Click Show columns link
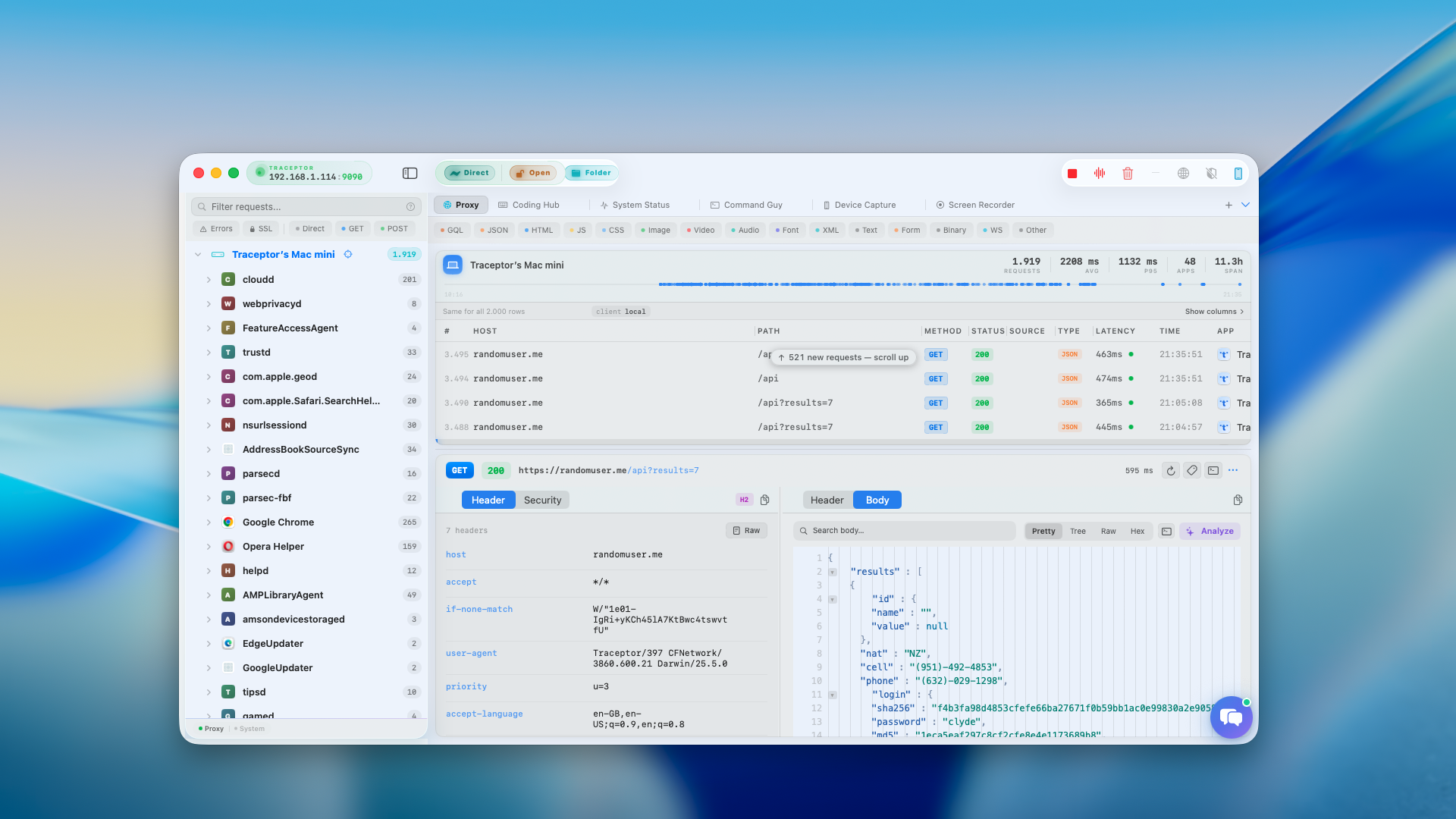This screenshot has width=1456, height=819. pyautogui.click(x=1214, y=312)
